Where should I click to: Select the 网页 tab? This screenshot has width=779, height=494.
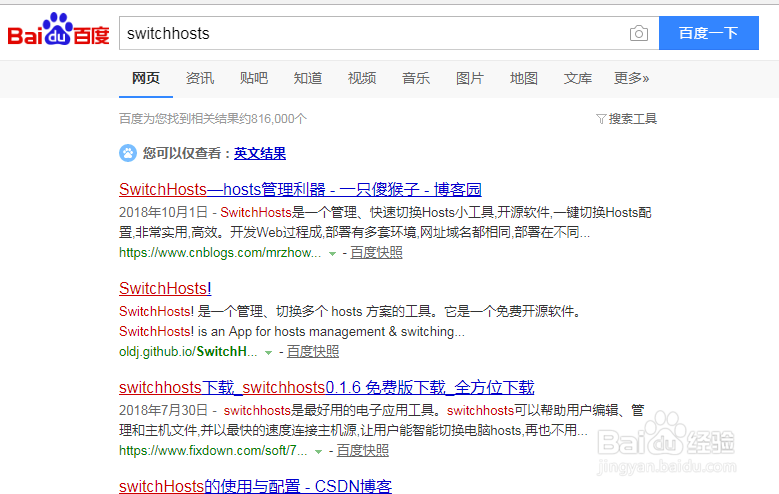[x=146, y=79]
